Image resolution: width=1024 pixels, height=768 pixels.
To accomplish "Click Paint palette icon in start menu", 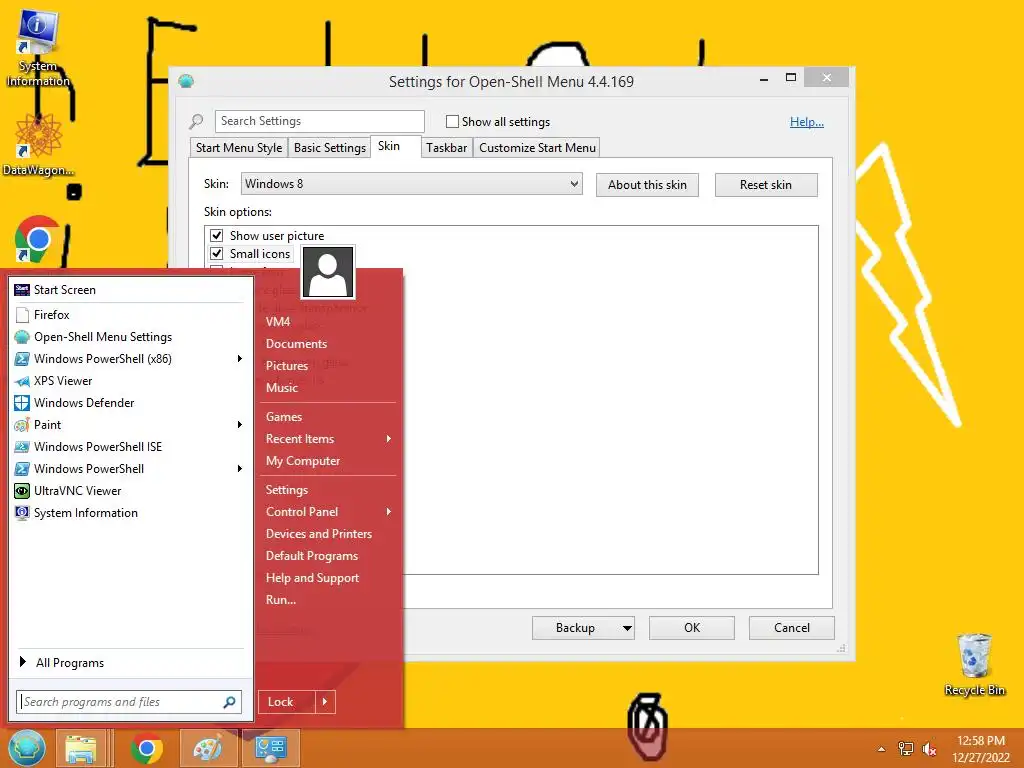I will coord(22,425).
